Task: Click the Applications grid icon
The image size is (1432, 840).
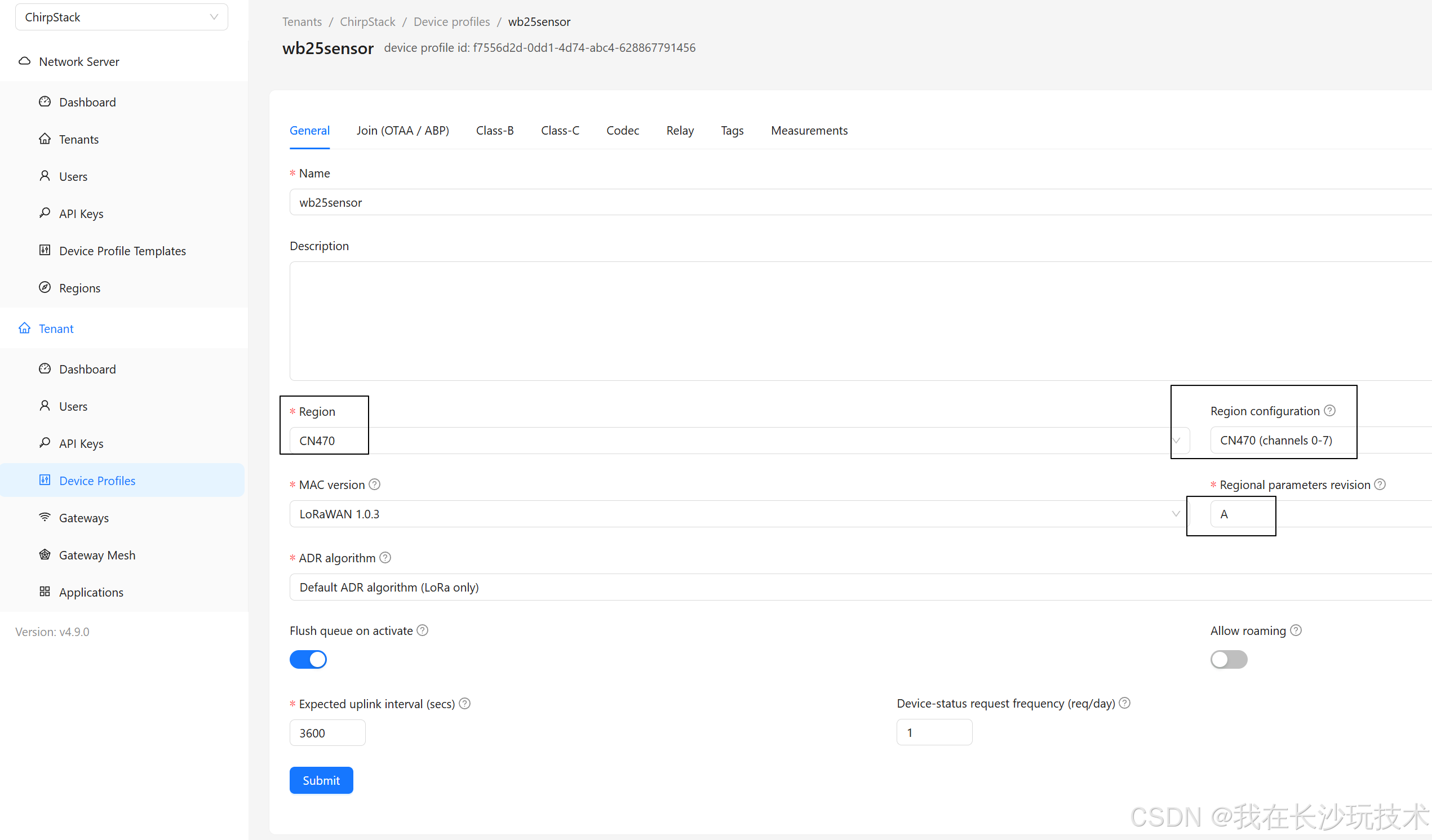Action: pyautogui.click(x=45, y=591)
